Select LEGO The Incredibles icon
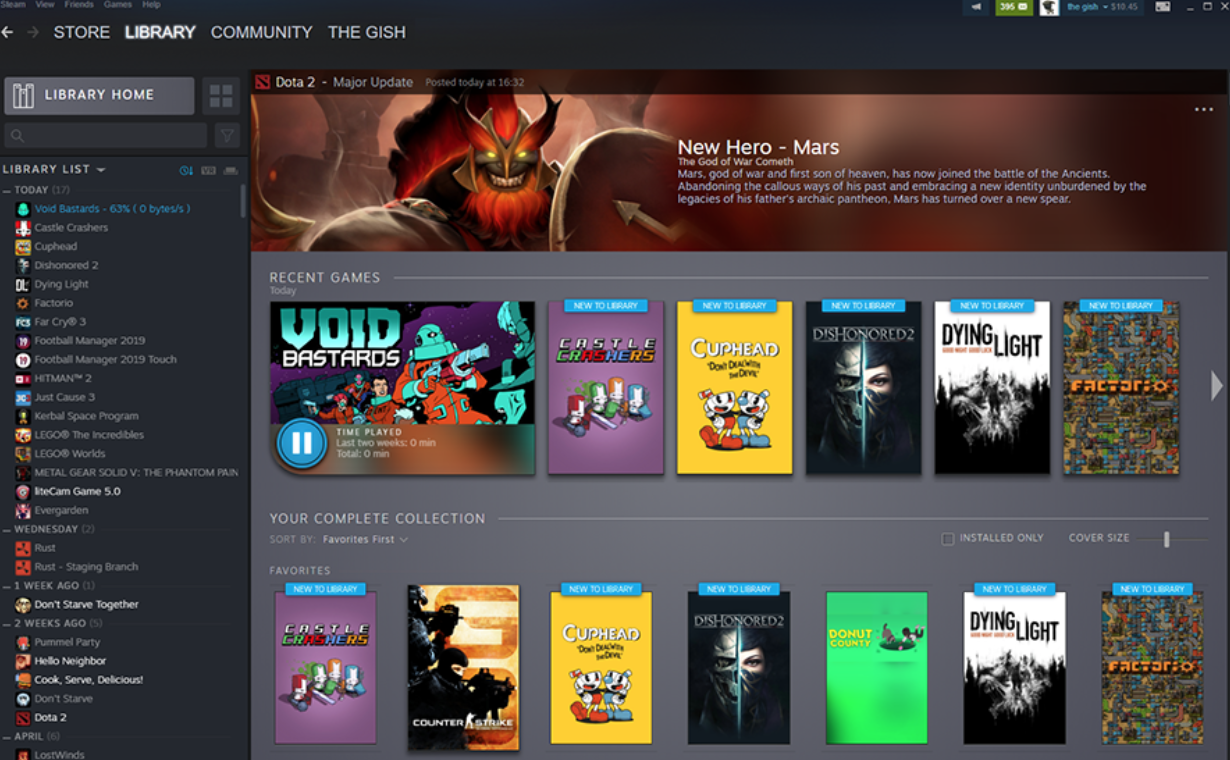Viewport: 1230px width, 760px height. point(23,435)
